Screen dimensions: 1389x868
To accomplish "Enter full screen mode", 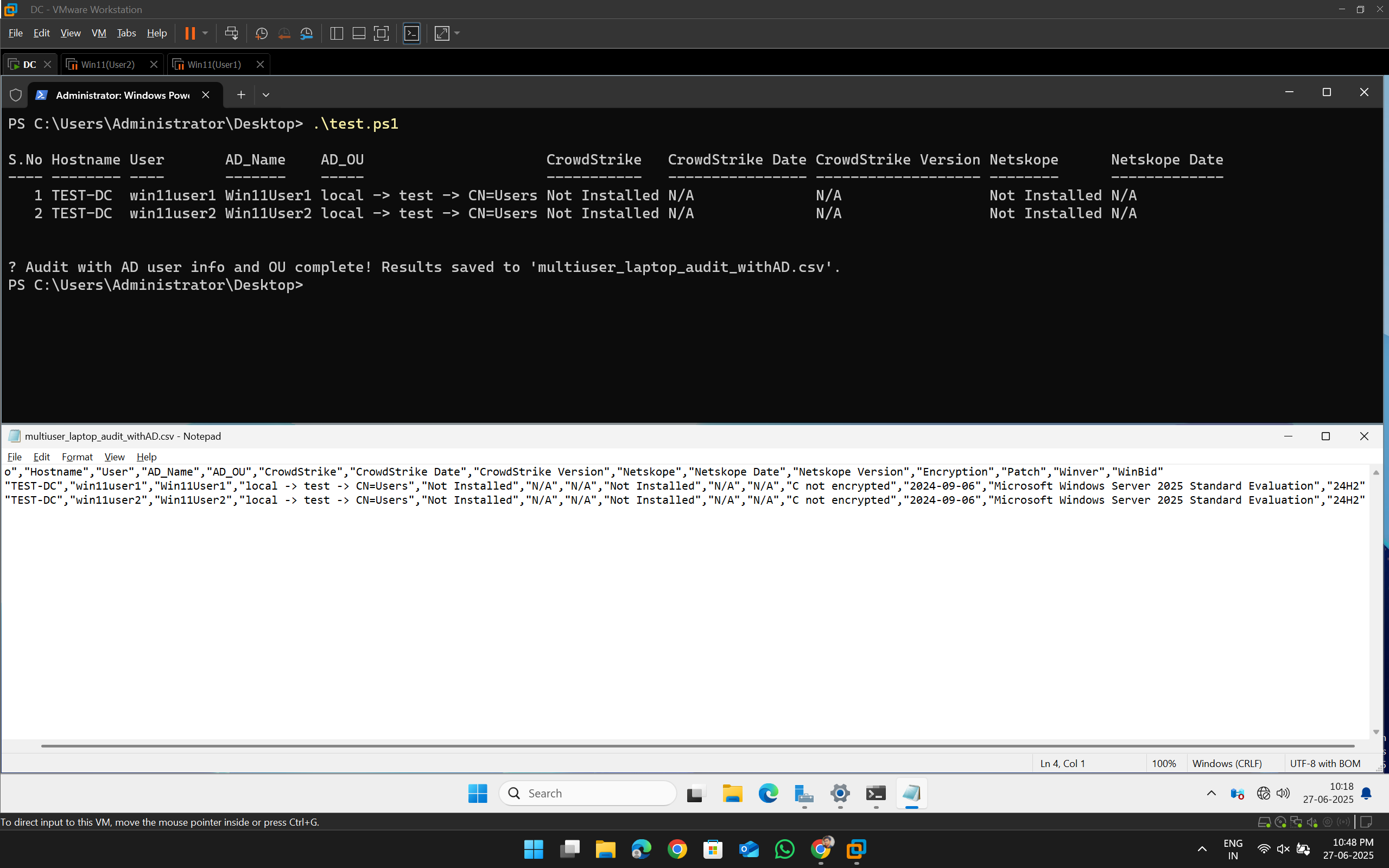I will (382, 33).
